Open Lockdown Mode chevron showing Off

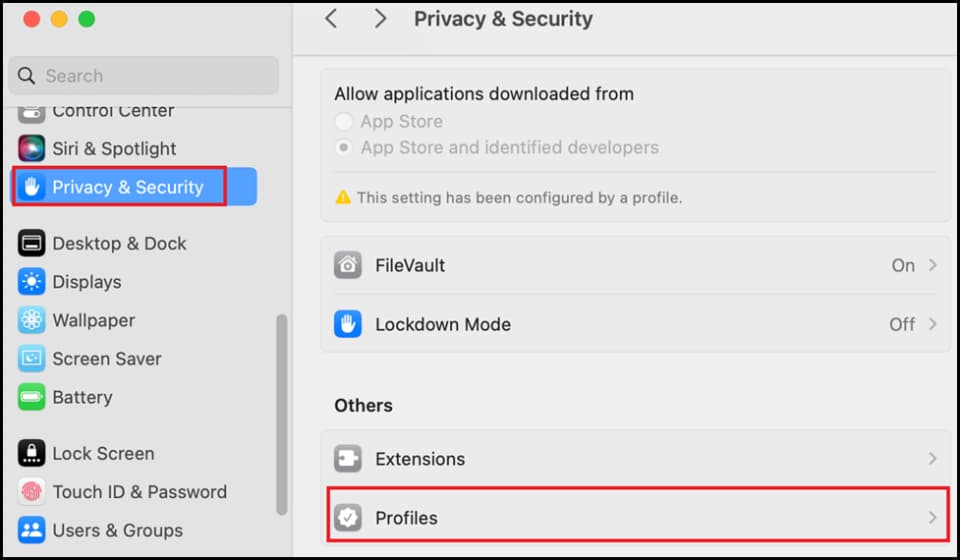[x=932, y=324]
